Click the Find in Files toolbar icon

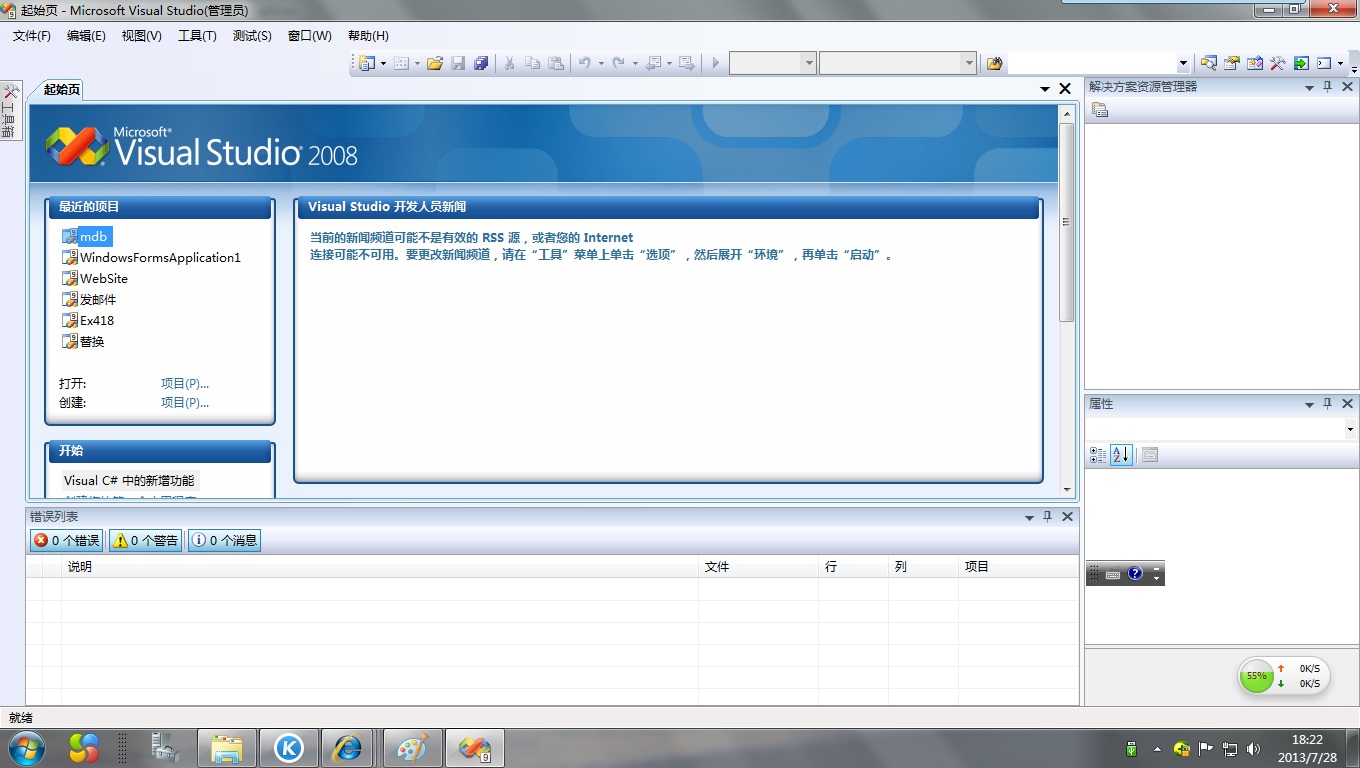click(x=994, y=63)
